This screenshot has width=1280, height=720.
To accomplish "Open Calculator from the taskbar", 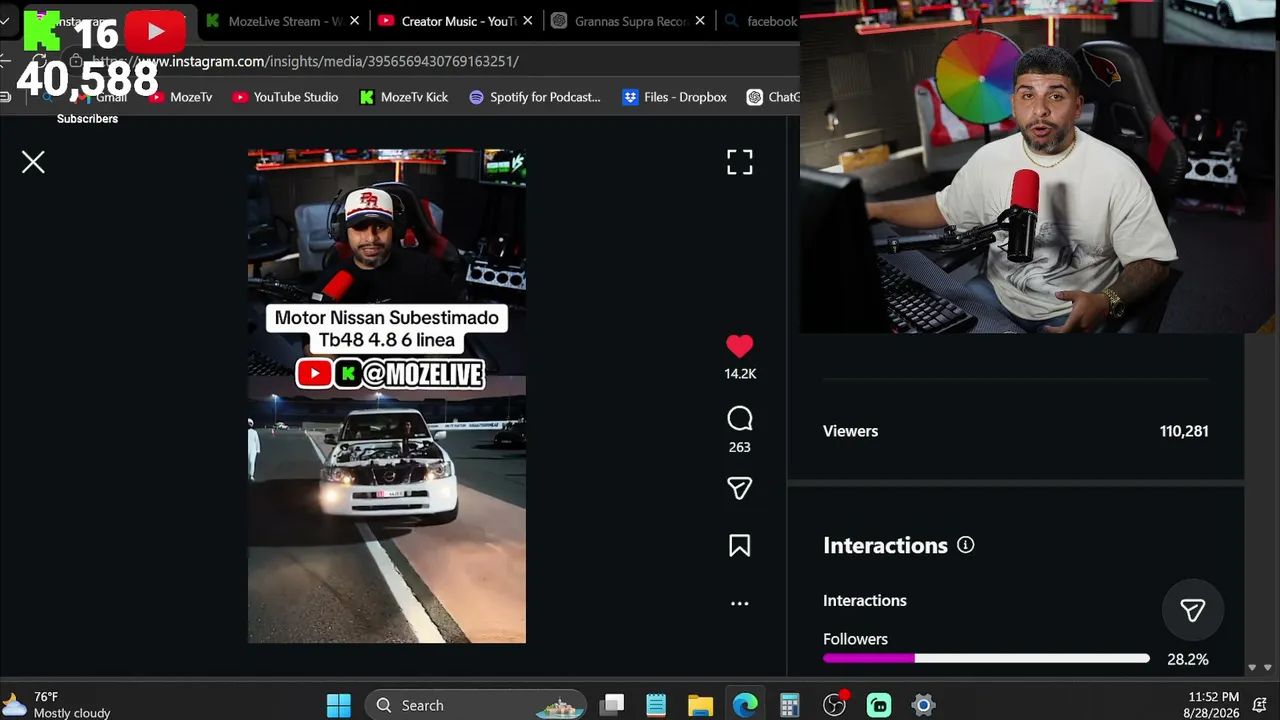I will (790, 705).
